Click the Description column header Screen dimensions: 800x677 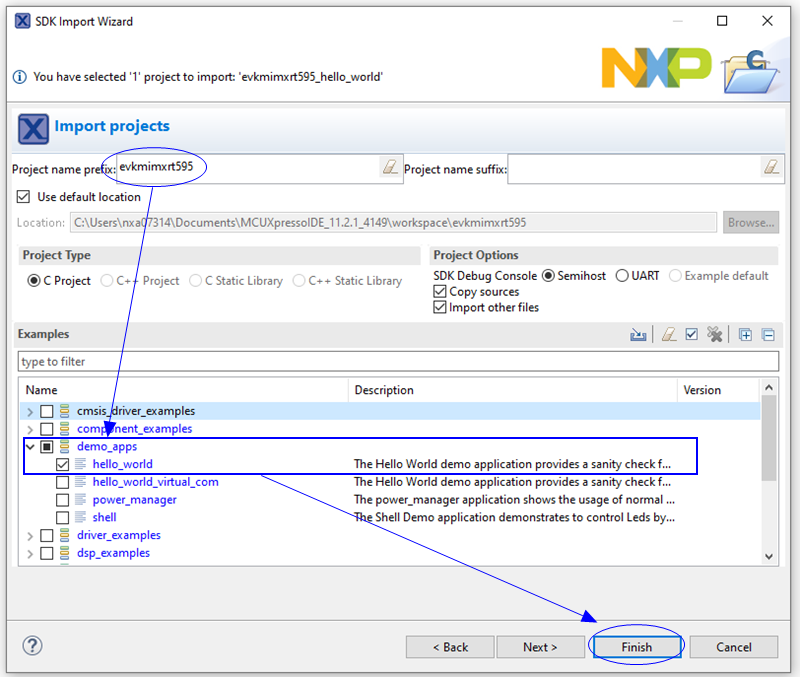point(513,390)
